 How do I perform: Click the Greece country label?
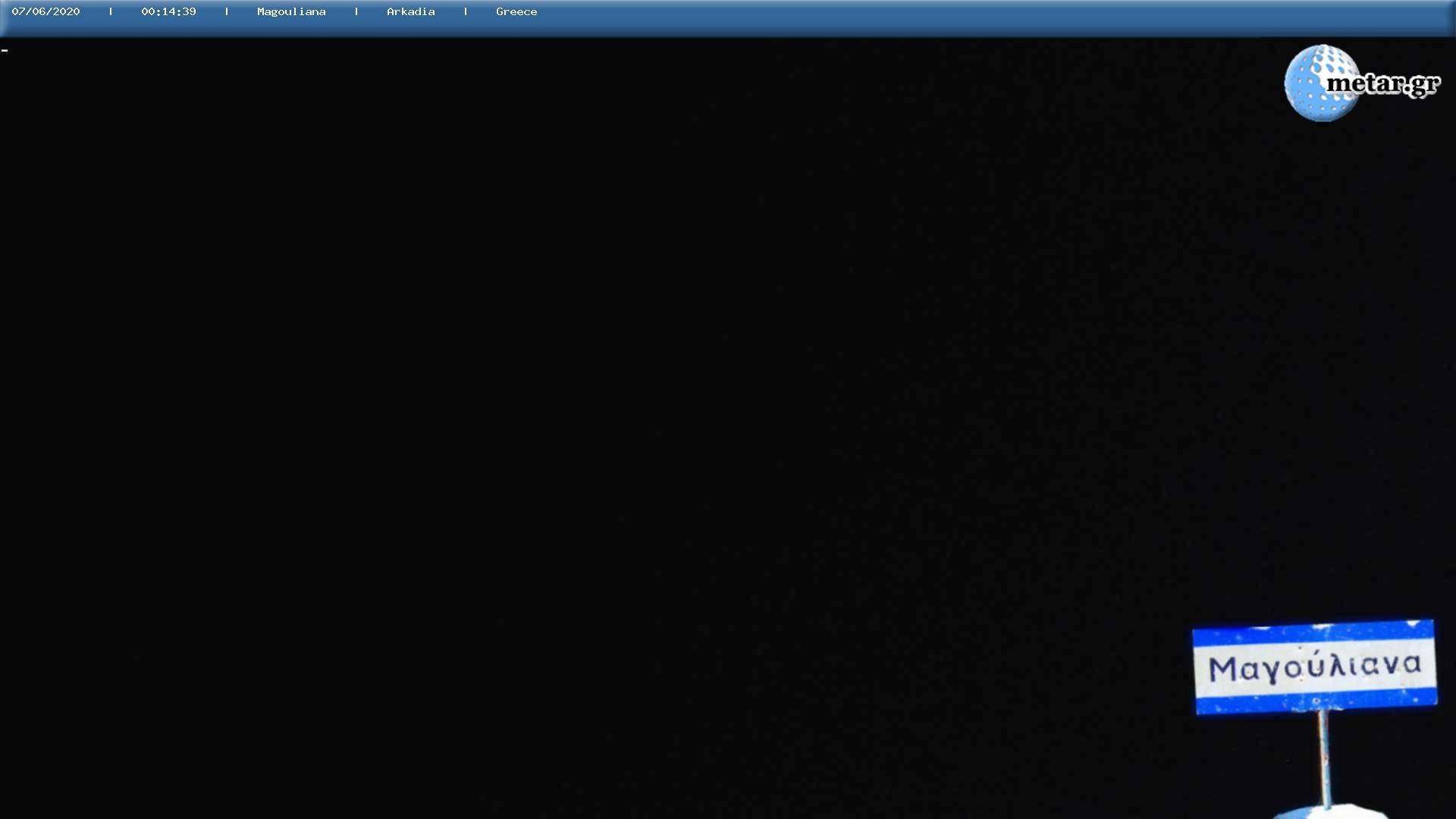click(516, 11)
